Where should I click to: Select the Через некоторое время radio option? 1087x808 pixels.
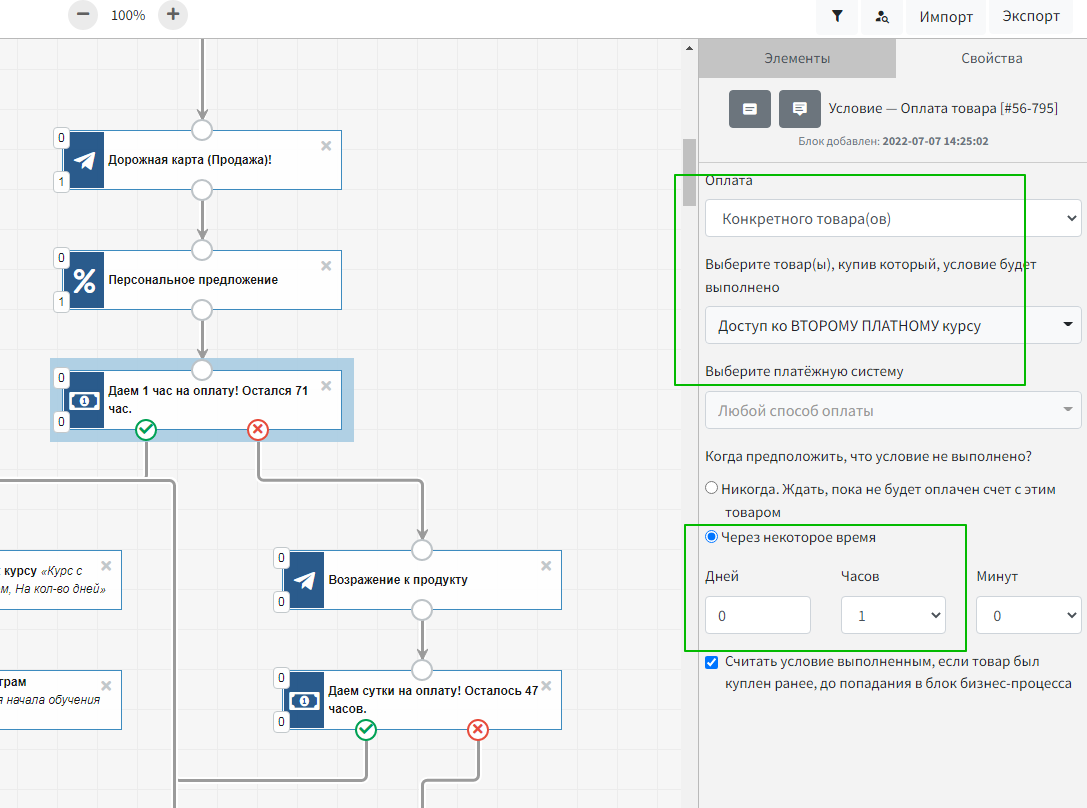tap(712, 537)
